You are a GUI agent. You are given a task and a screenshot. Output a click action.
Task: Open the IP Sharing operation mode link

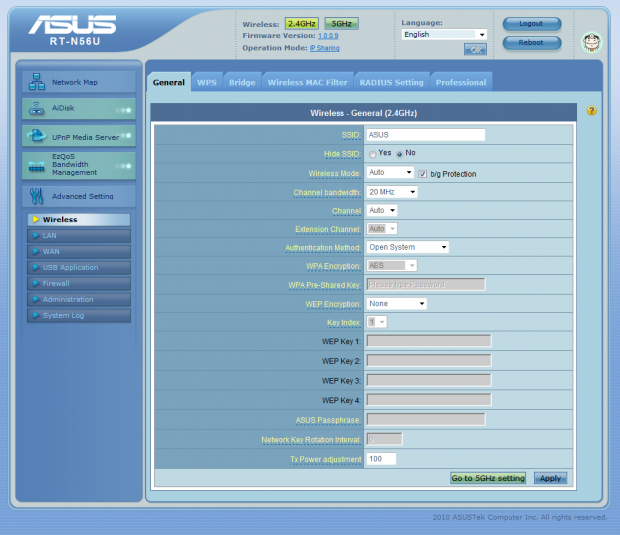click(325, 48)
